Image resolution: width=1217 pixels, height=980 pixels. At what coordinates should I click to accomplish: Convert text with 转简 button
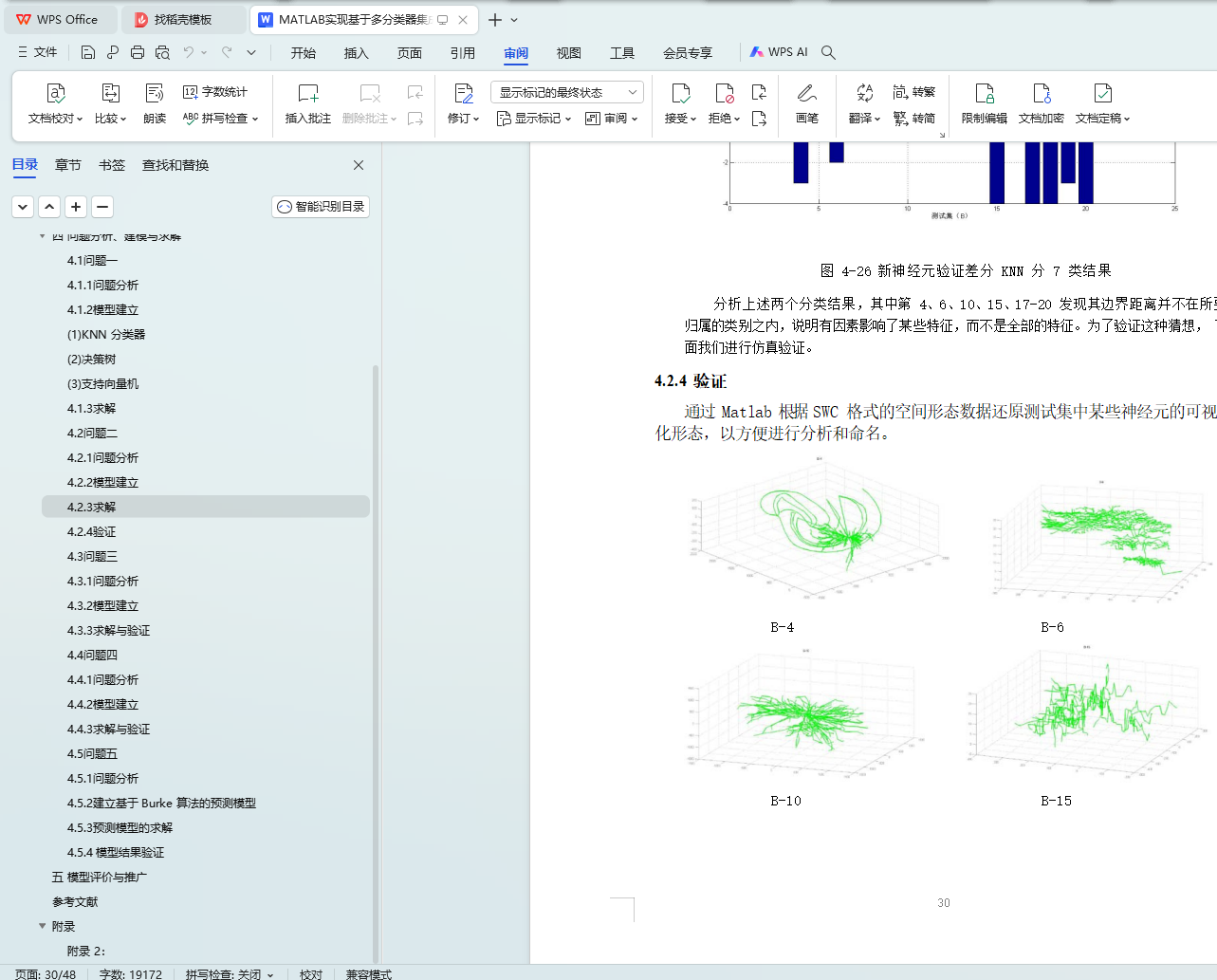[914, 119]
